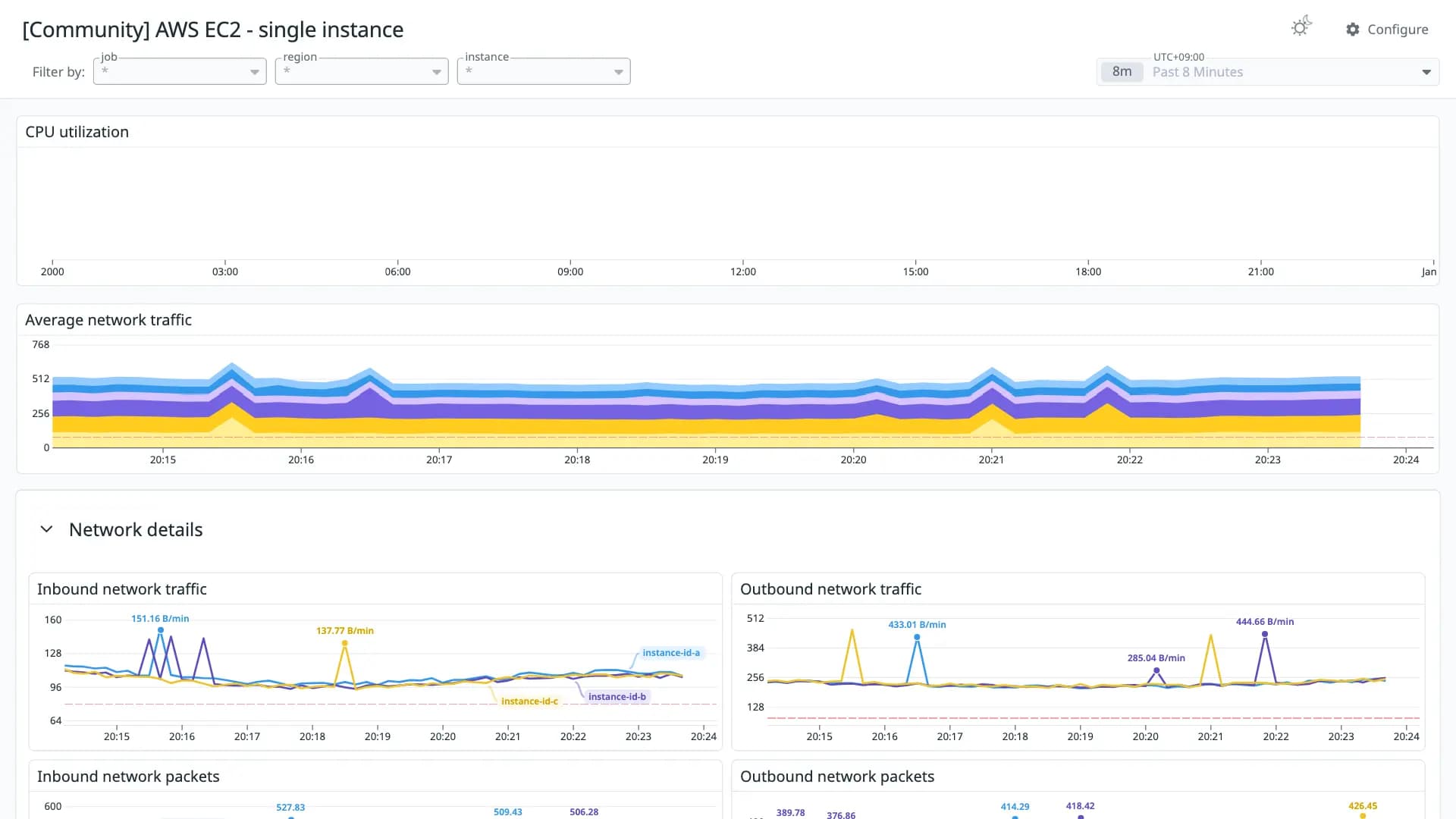1456x819 pixels.
Task: Click the Outbound network packets panel title
Action: 837,777
